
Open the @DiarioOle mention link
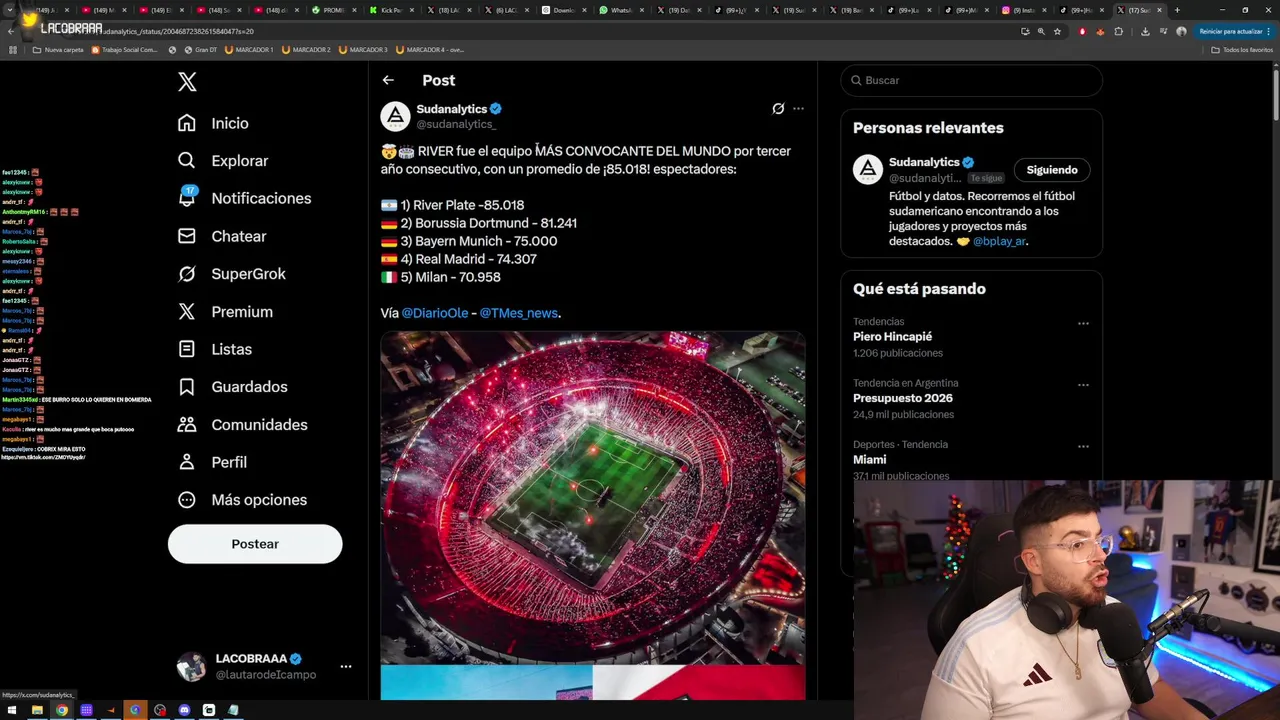click(x=435, y=313)
